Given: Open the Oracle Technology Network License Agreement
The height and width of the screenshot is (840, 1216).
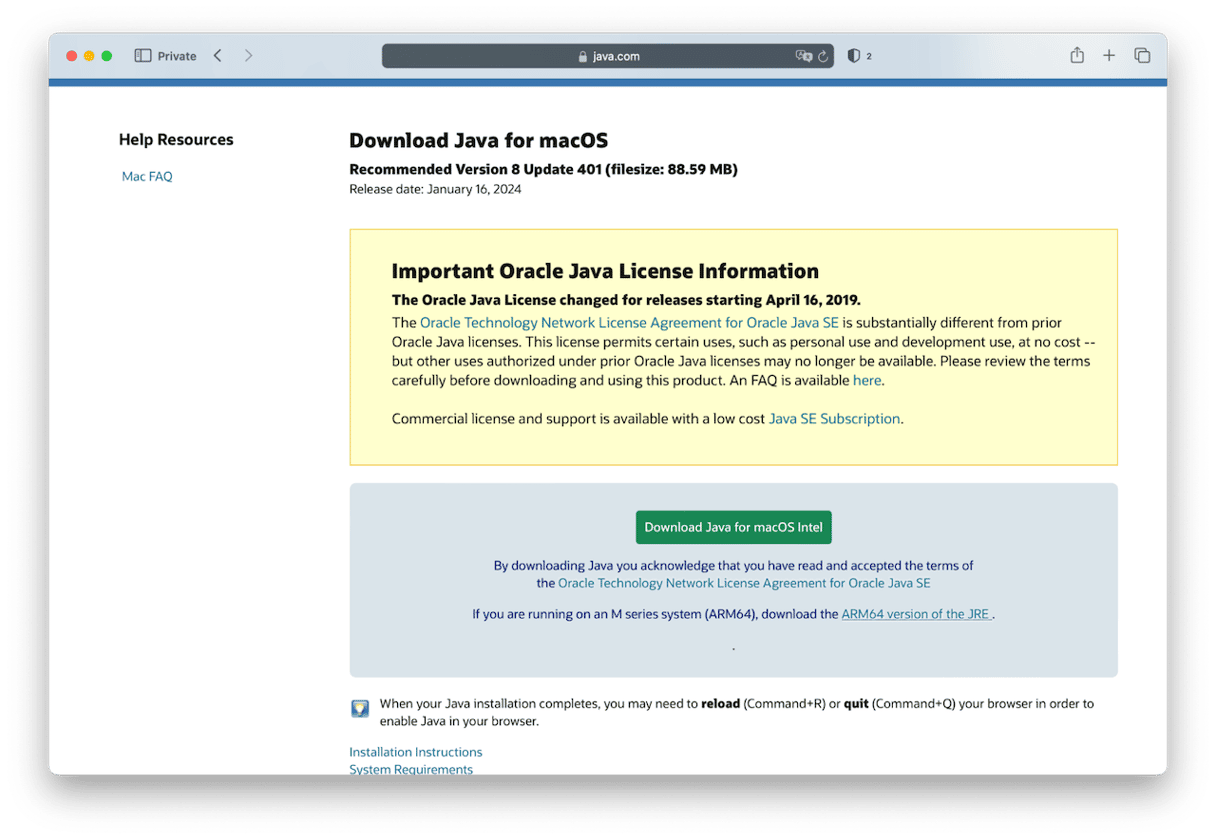Looking at the screenshot, I should (630, 322).
